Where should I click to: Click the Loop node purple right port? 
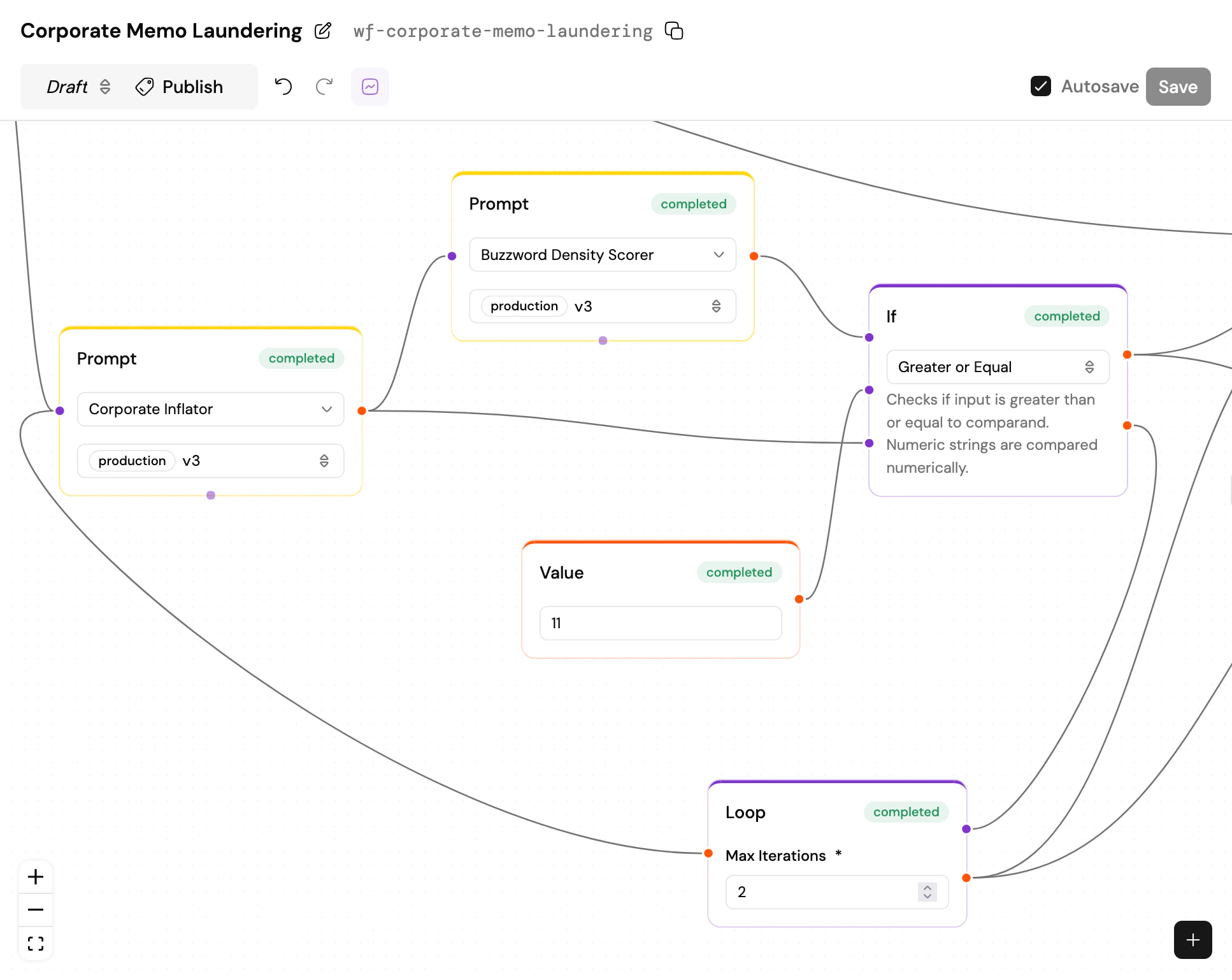coord(966,829)
